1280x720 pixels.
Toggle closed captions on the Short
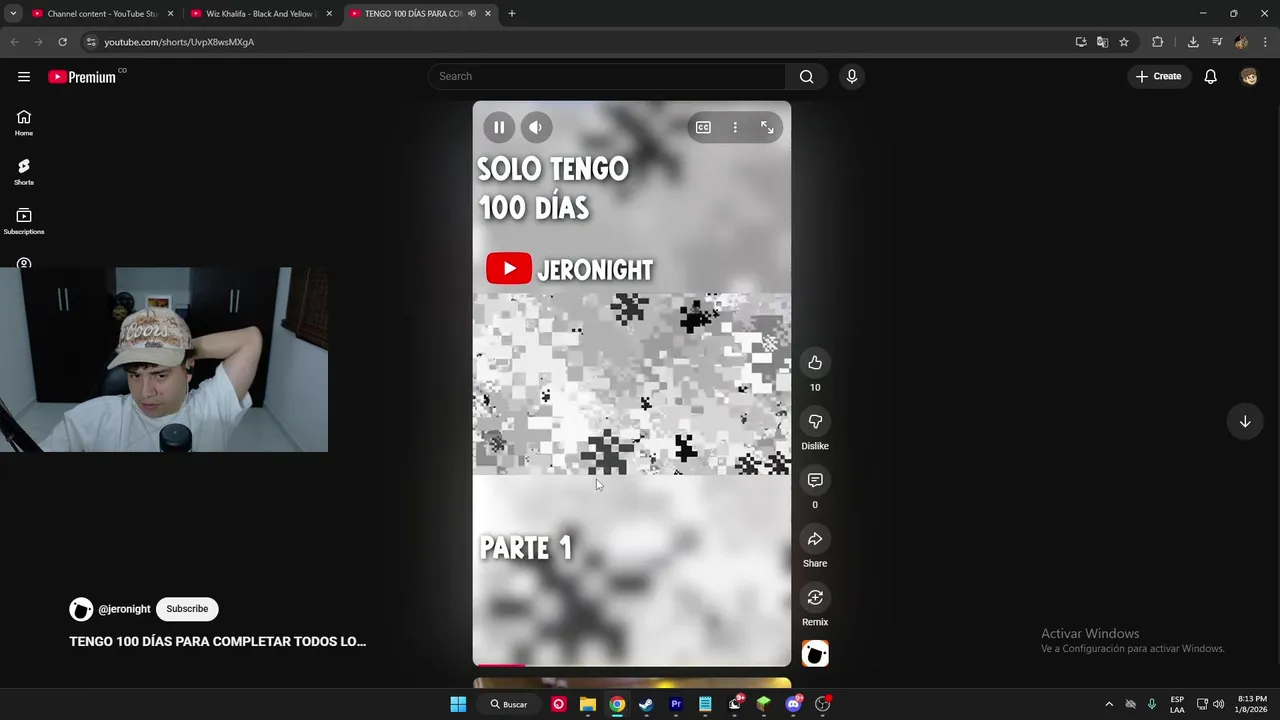coord(703,127)
